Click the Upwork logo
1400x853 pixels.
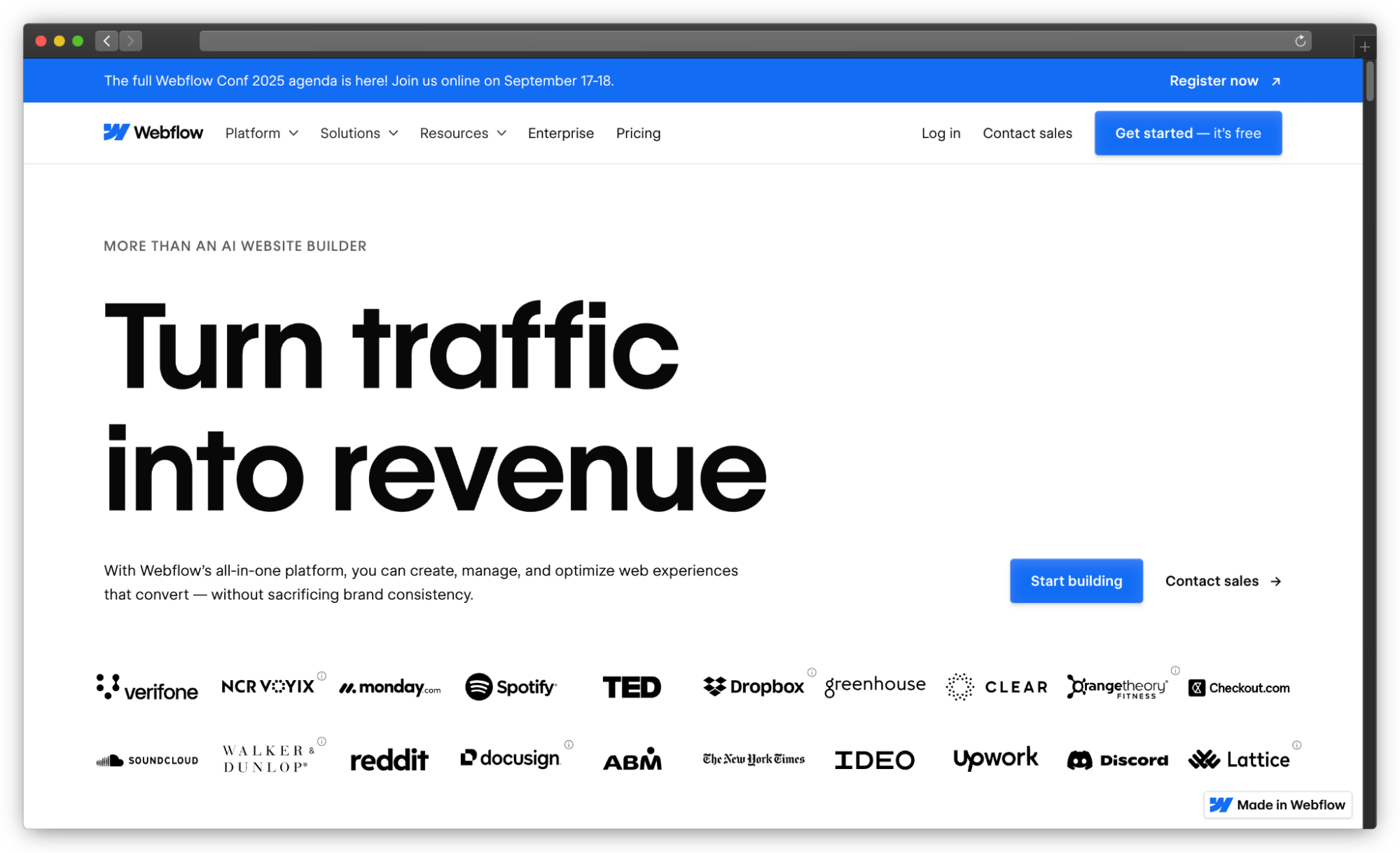995,758
